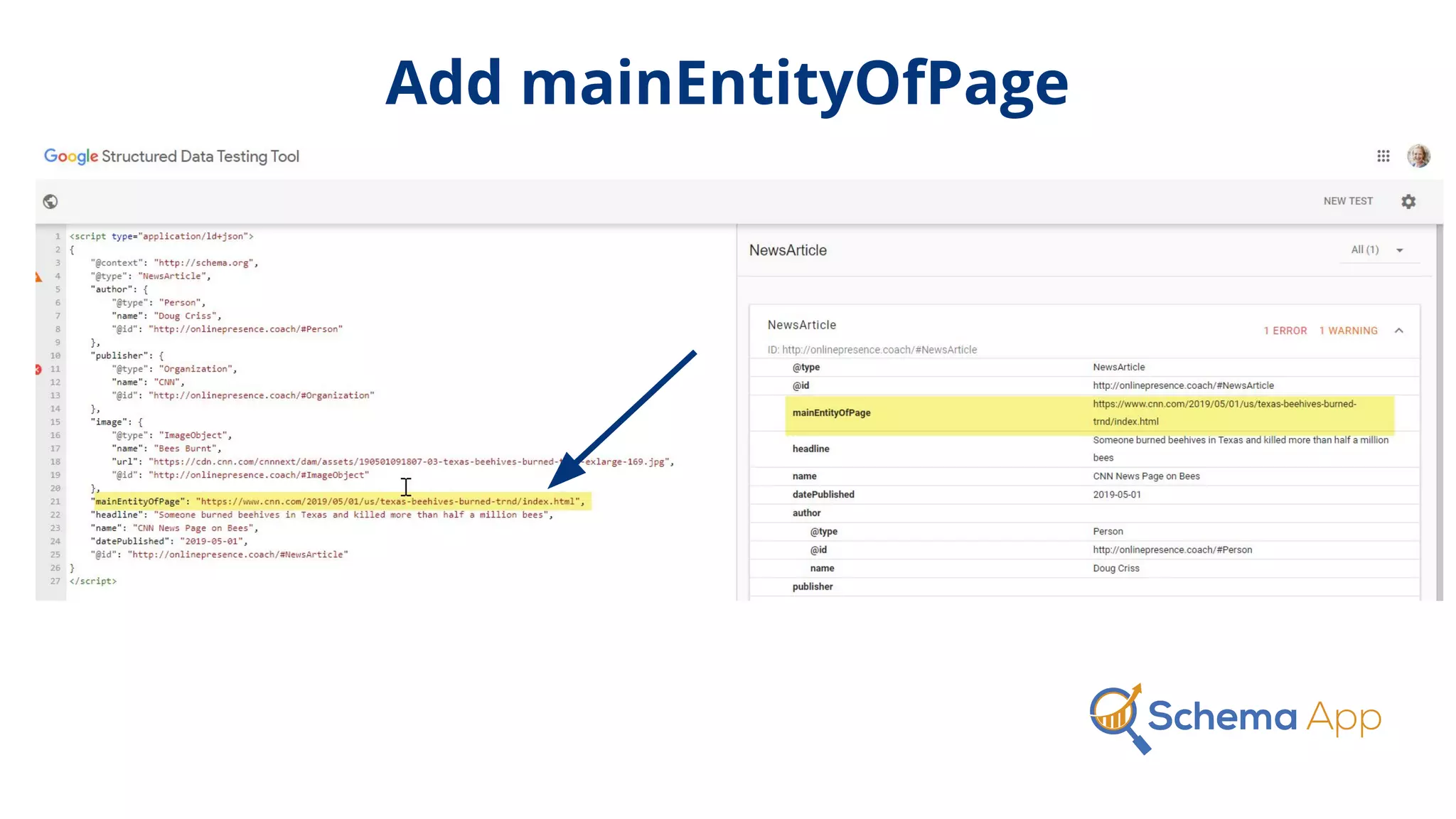The width and height of the screenshot is (1456, 819).
Task: Select the publisher property row
Action: (1084, 587)
